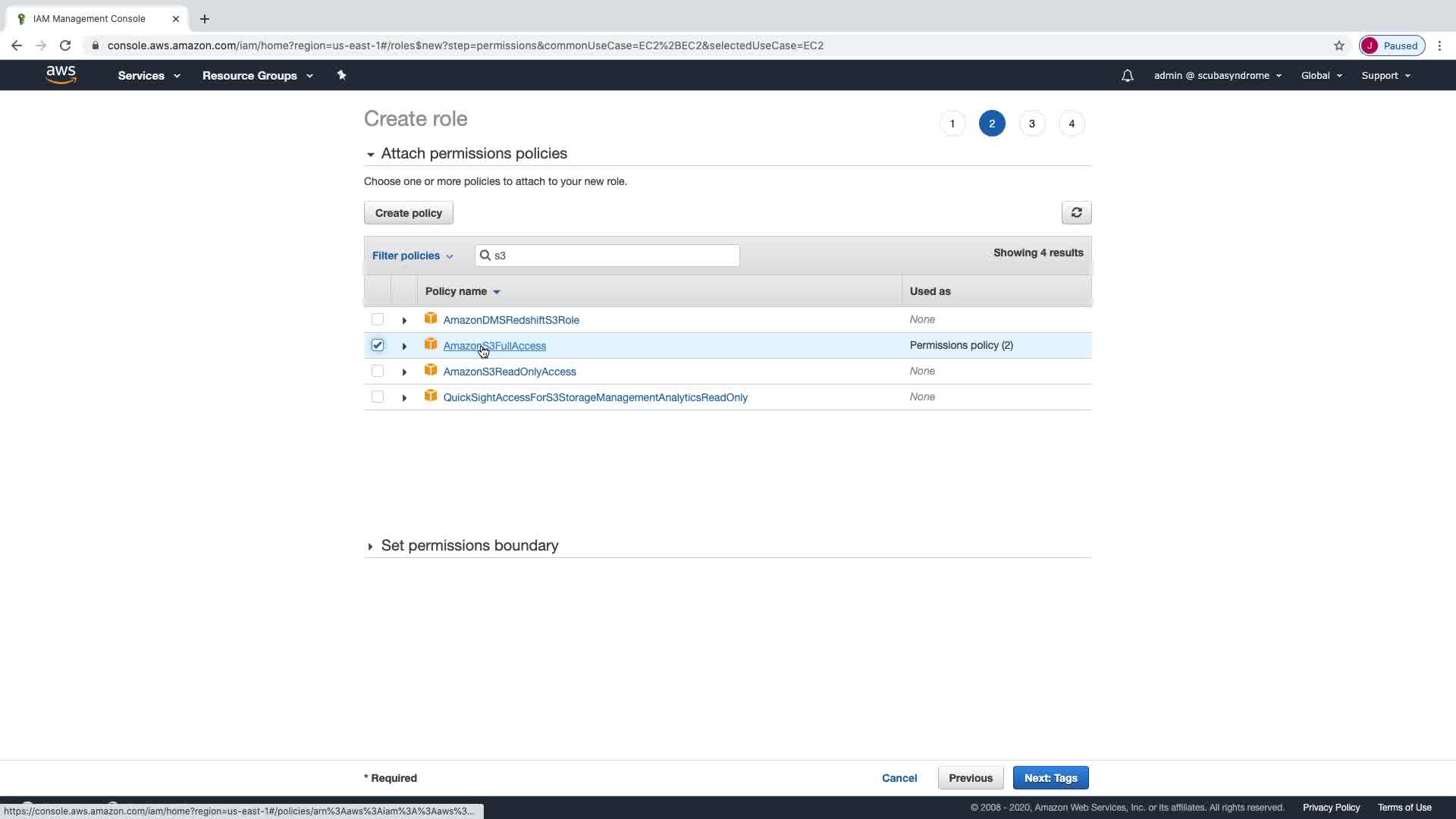Open the Filter policies dropdown

point(413,256)
